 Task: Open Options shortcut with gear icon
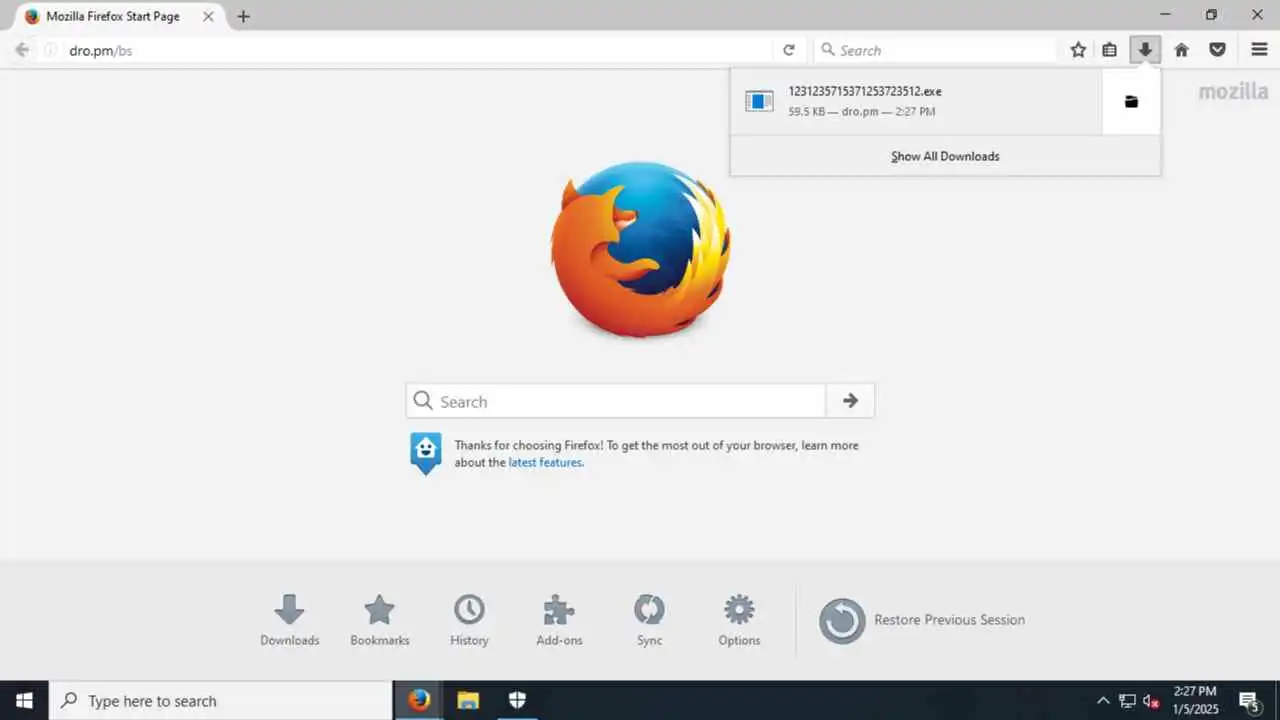pyautogui.click(x=739, y=620)
